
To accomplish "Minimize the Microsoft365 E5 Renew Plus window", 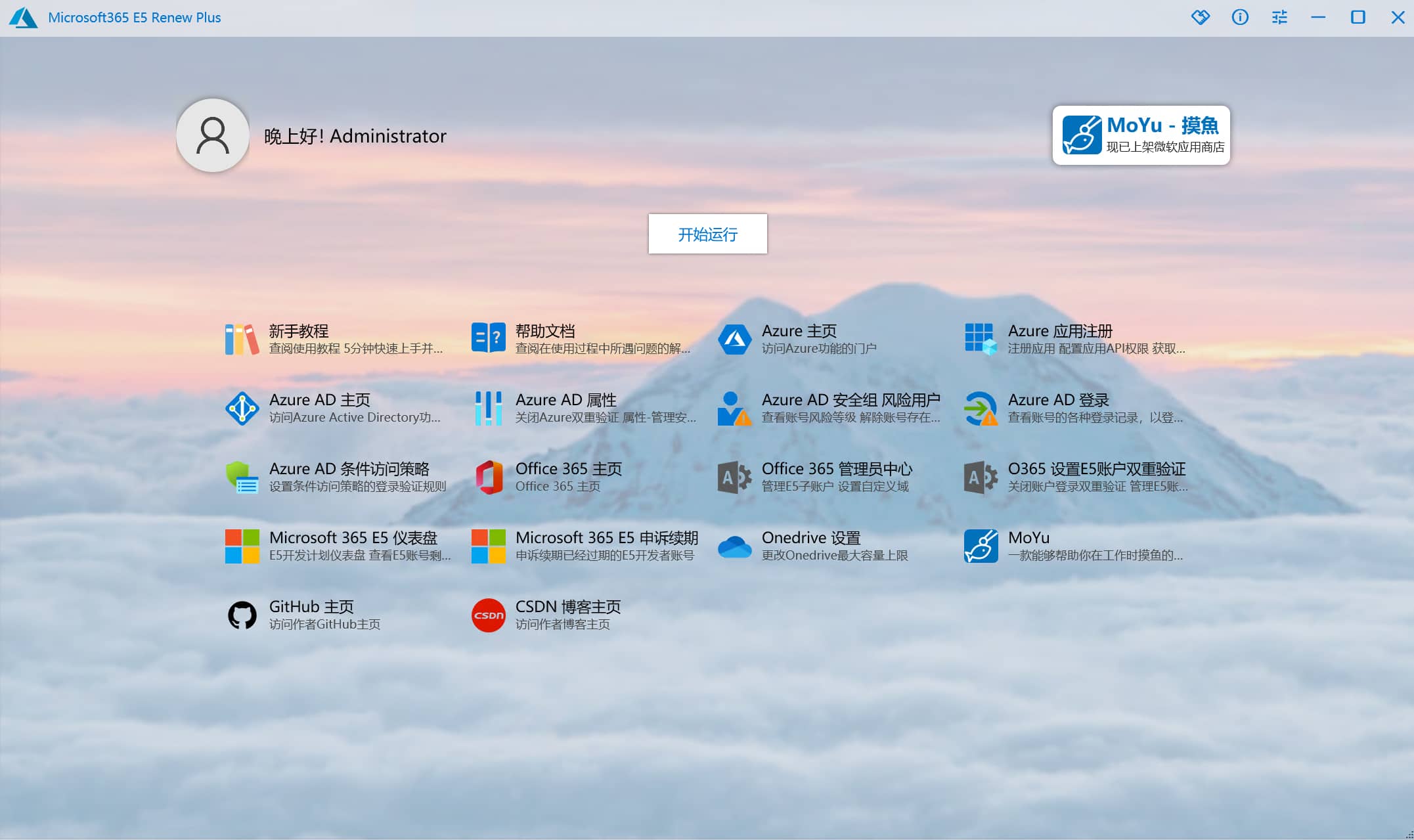I will [x=1318, y=17].
